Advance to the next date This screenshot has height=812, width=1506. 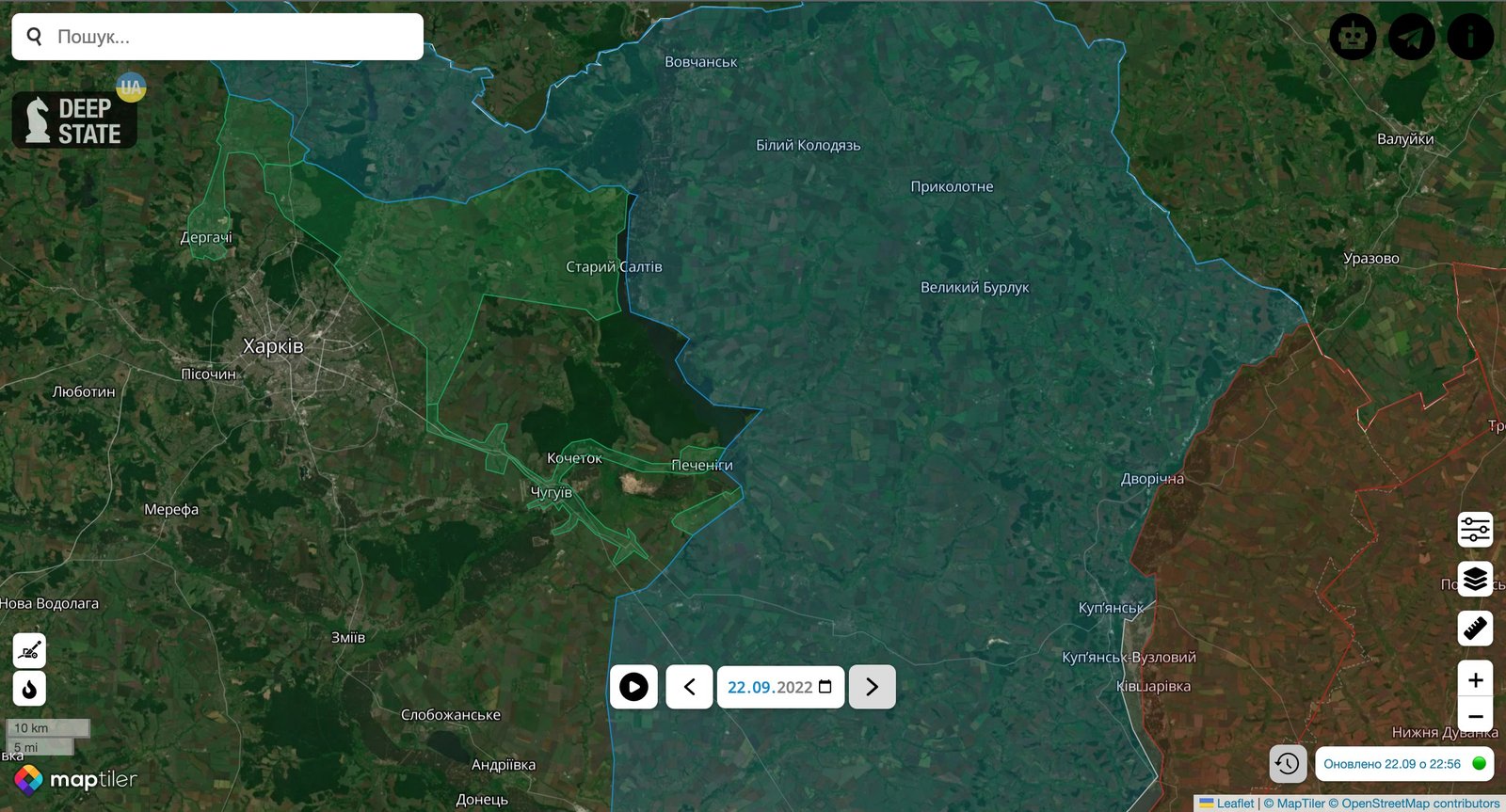[x=872, y=687]
